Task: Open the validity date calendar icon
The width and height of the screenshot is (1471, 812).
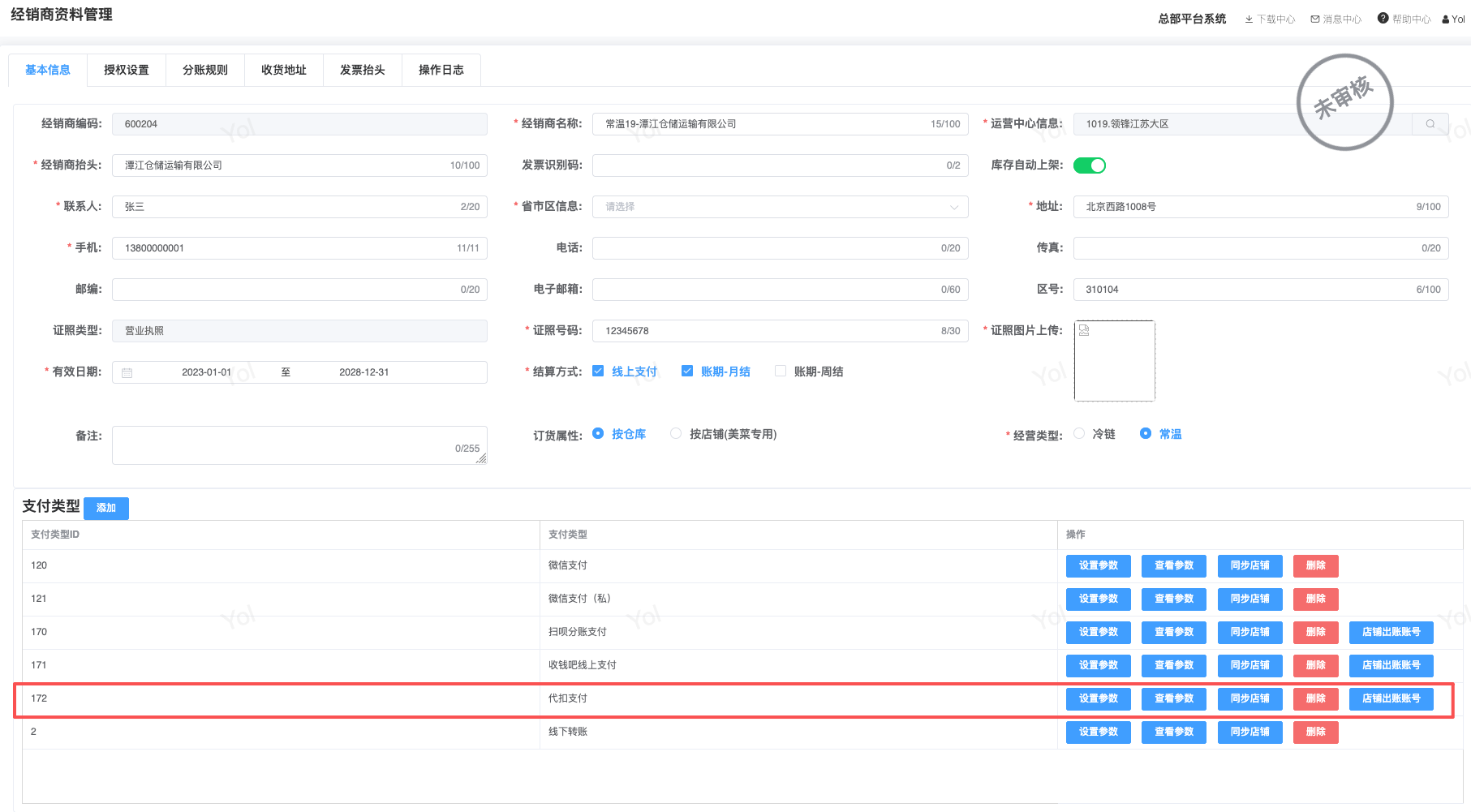Action: (127, 372)
